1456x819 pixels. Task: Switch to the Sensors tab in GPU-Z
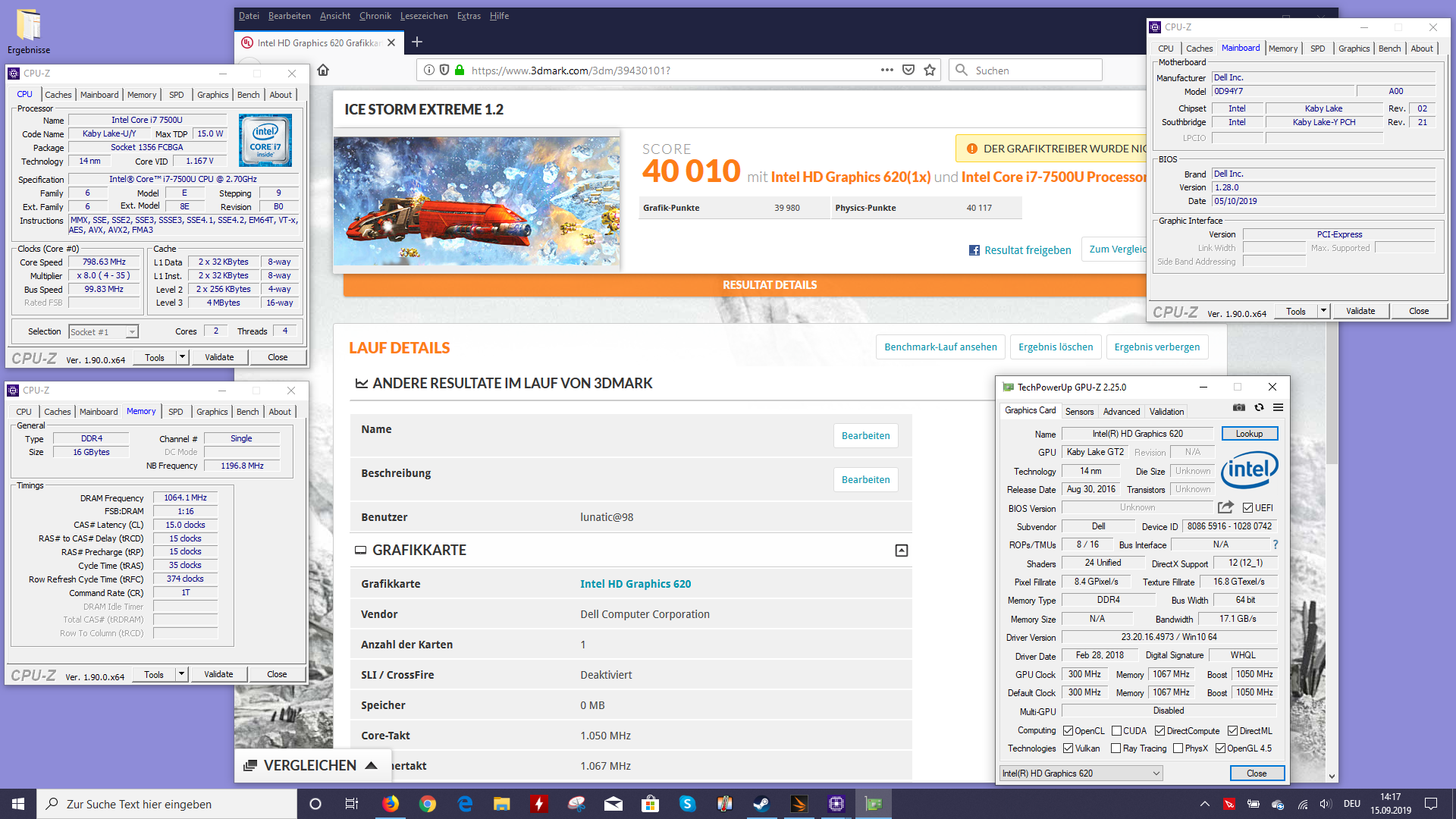pyautogui.click(x=1079, y=412)
